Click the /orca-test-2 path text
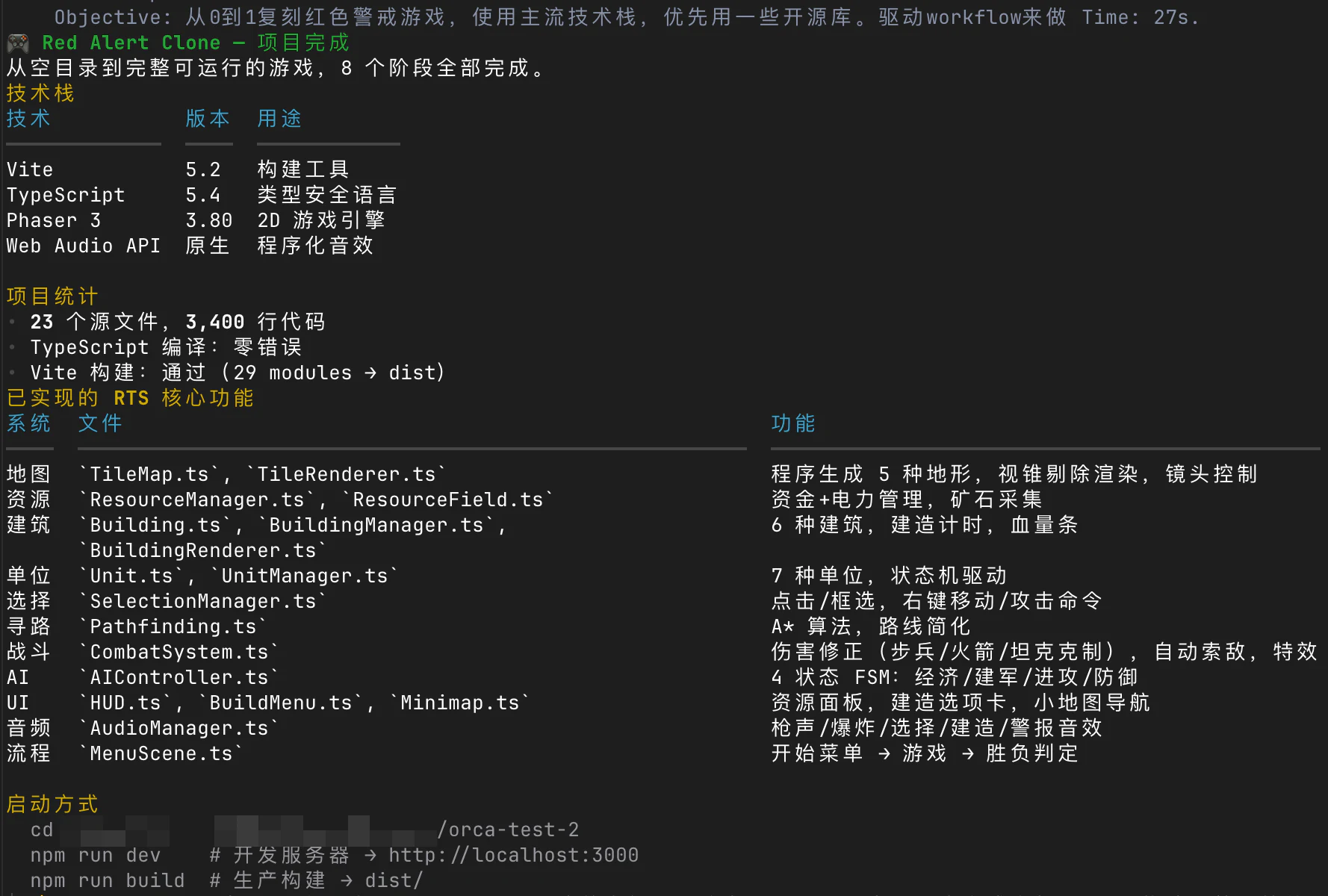This screenshot has height=896, width=1328. [x=508, y=830]
